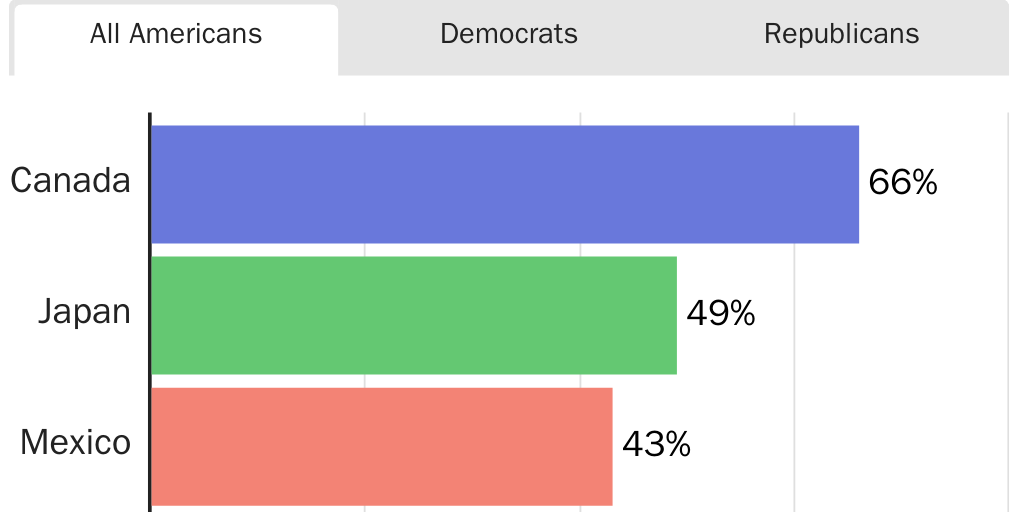
Task: Click the Canada axis label
Action: (x=70, y=181)
